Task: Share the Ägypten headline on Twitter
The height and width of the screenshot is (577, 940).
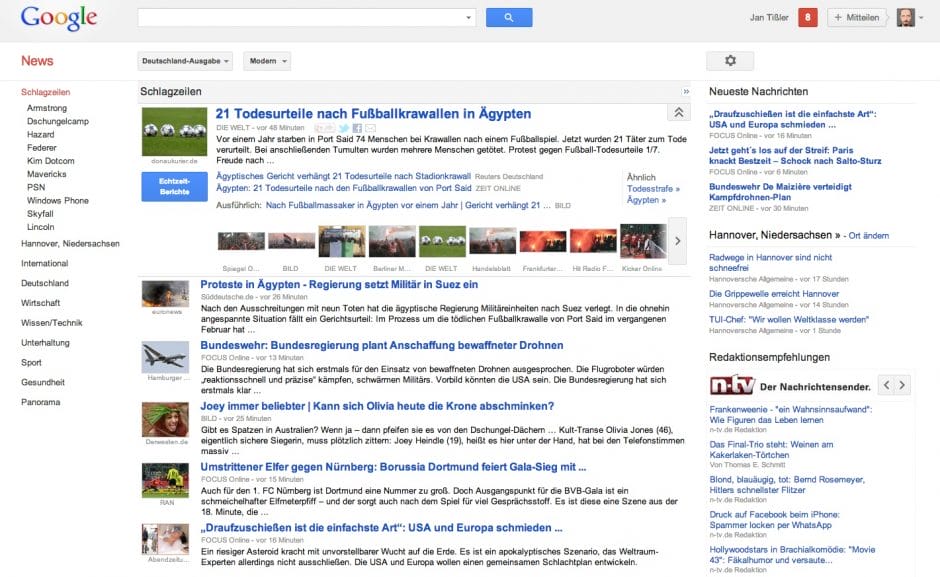Action: [x=344, y=128]
